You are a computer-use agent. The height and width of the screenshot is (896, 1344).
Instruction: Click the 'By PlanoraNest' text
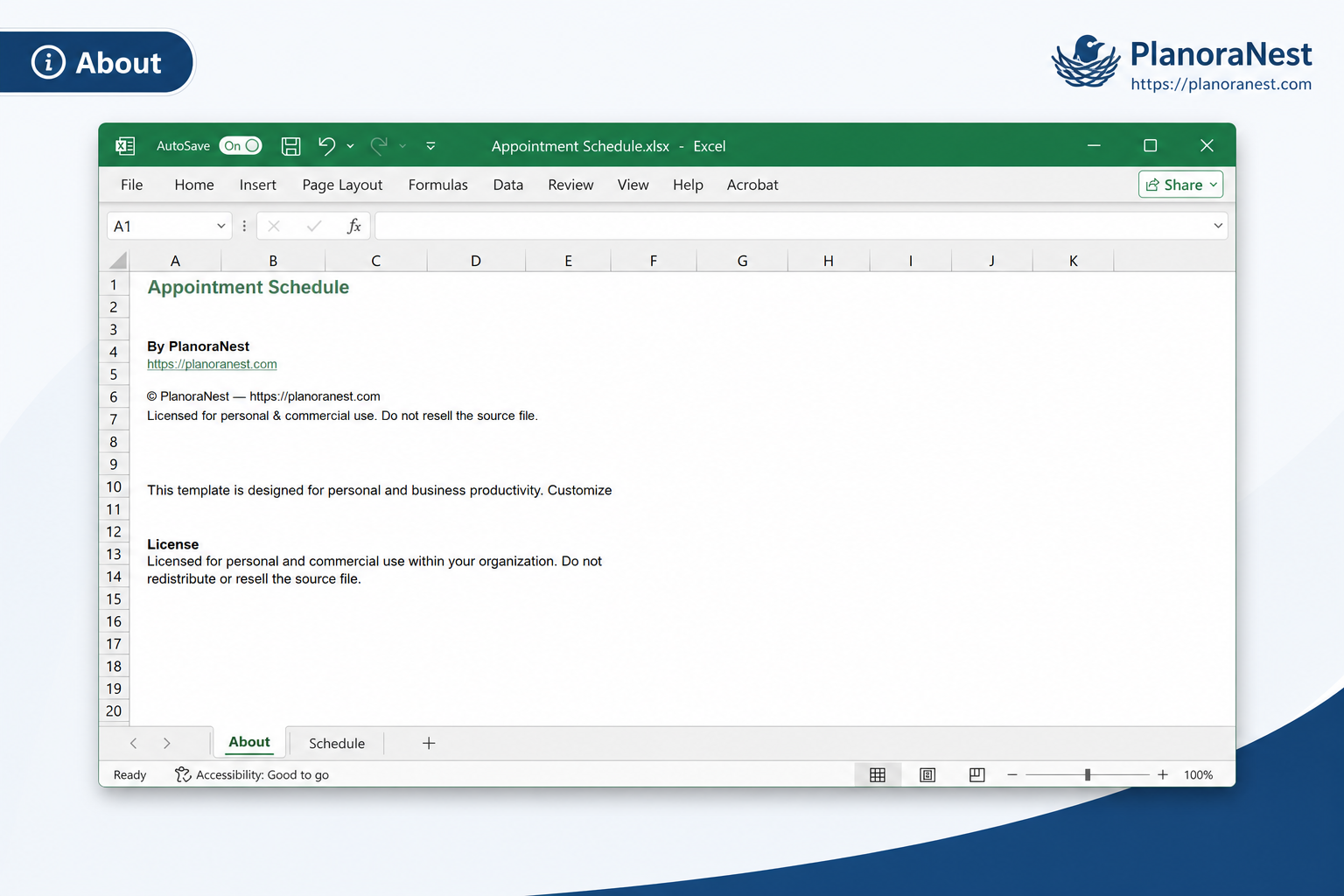click(199, 346)
